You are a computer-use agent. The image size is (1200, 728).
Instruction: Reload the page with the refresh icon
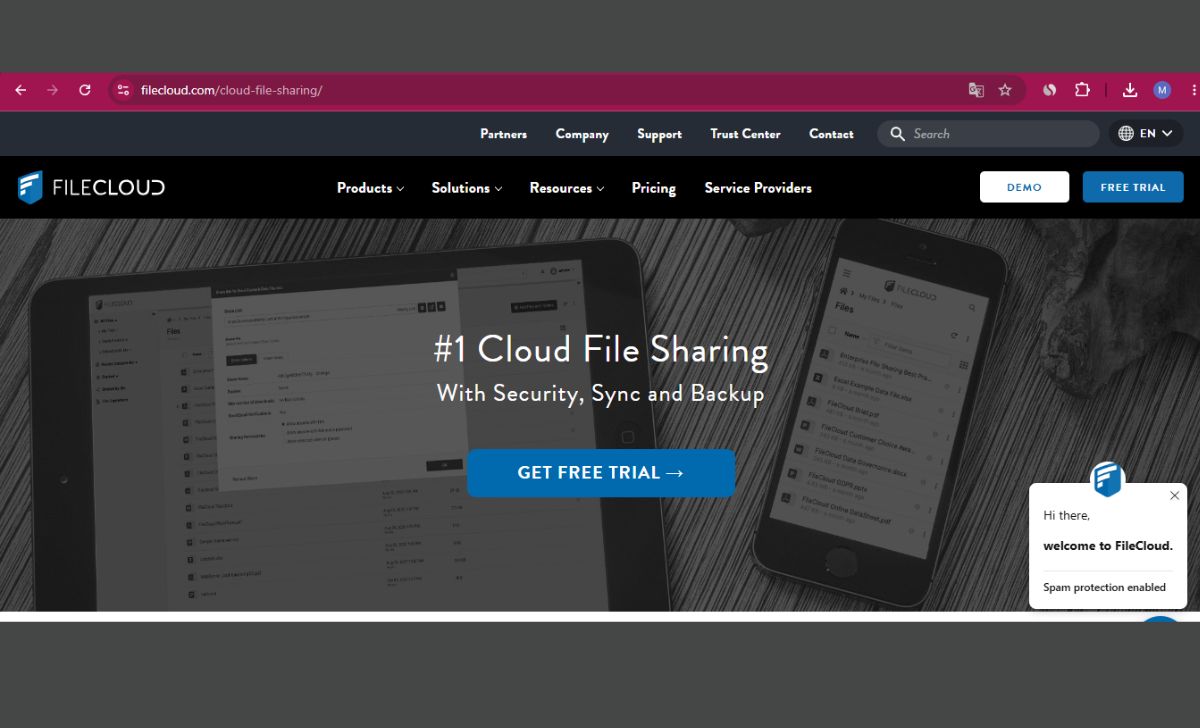(x=85, y=90)
